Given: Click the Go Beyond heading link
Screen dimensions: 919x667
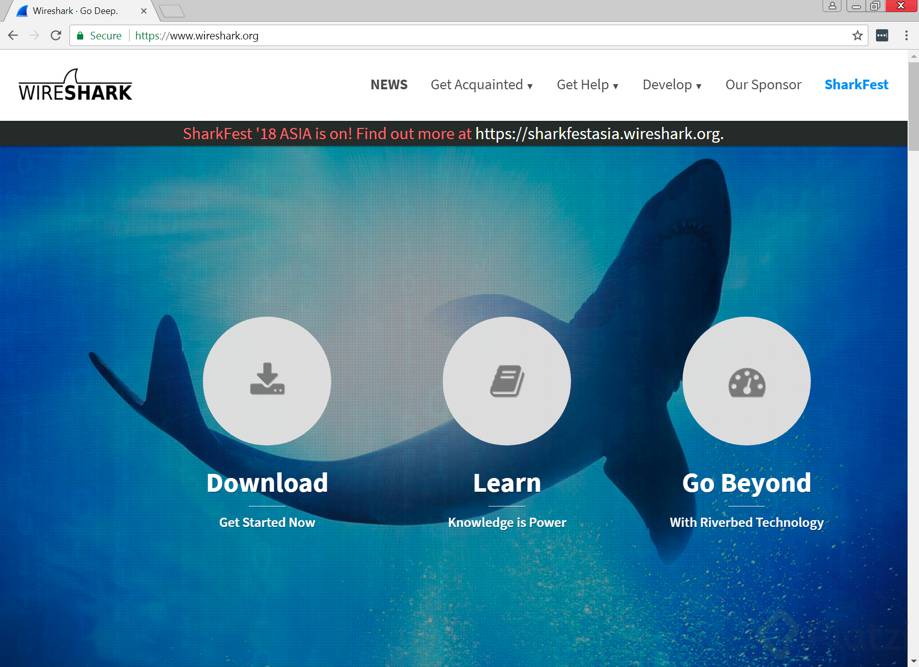Looking at the screenshot, I should pyautogui.click(x=747, y=483).
